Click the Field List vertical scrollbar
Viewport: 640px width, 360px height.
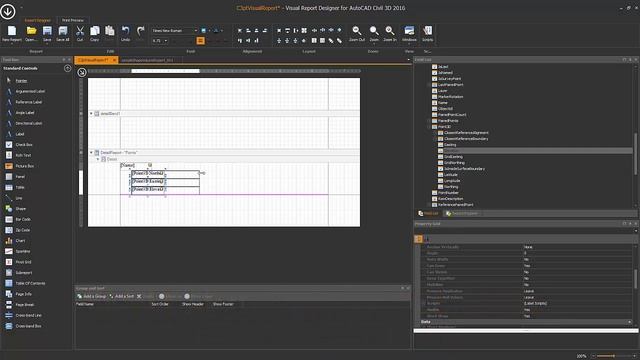[635, 153]
